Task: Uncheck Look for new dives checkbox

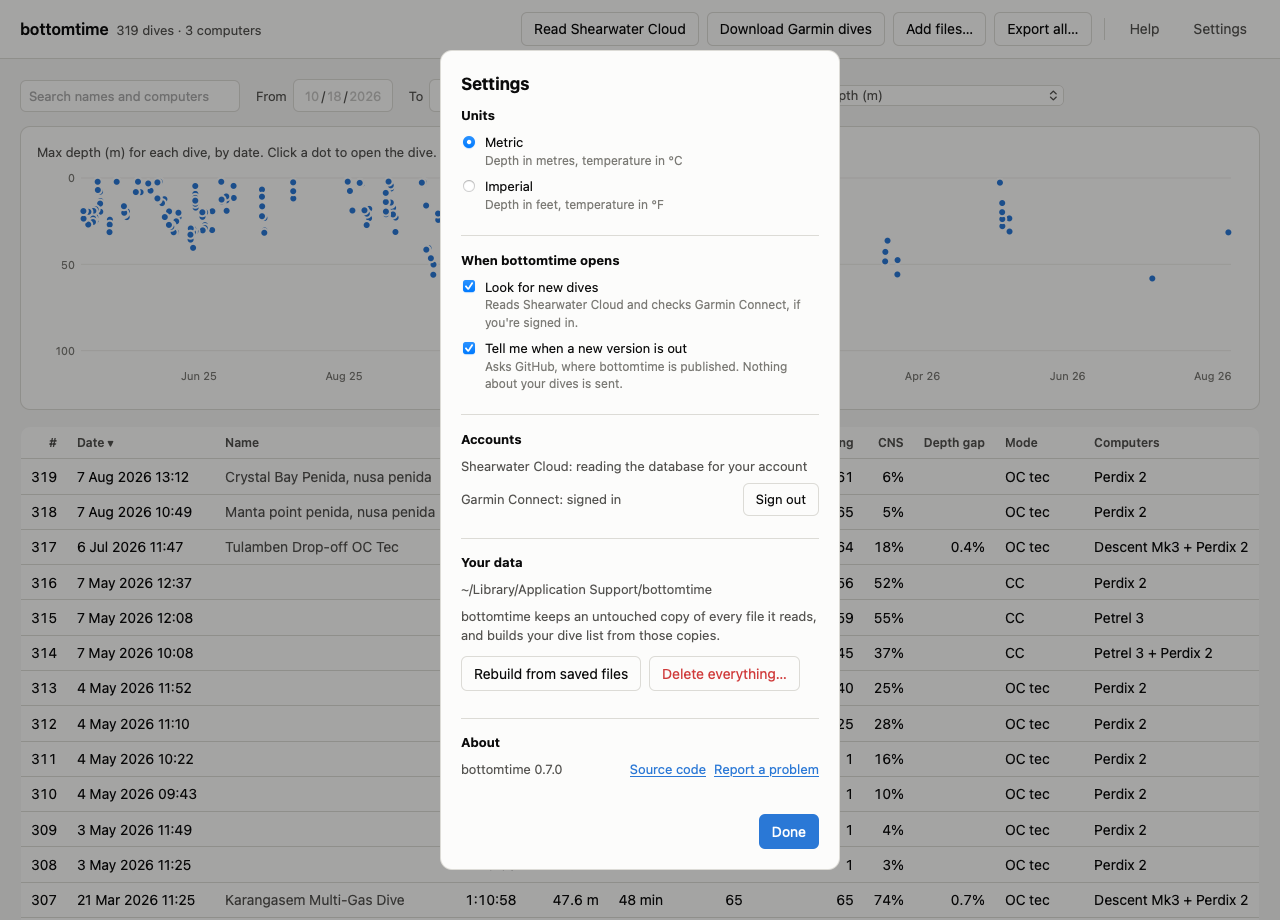Action: point(469,287)
